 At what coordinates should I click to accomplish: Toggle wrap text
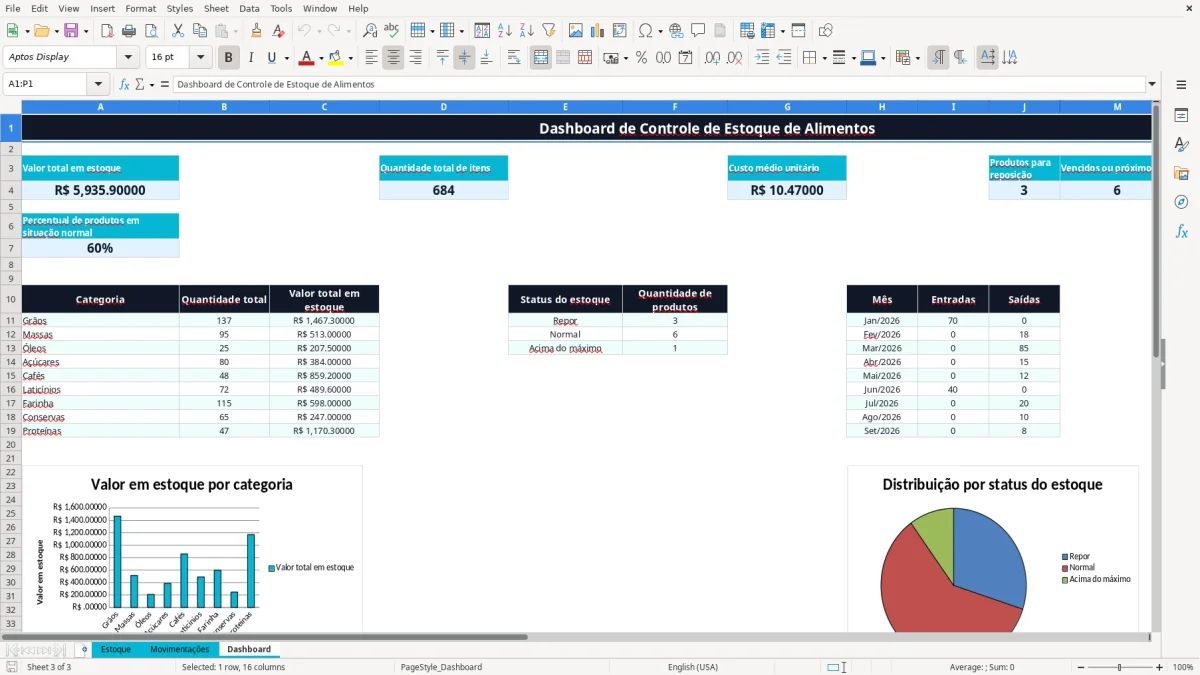point(514,58)
